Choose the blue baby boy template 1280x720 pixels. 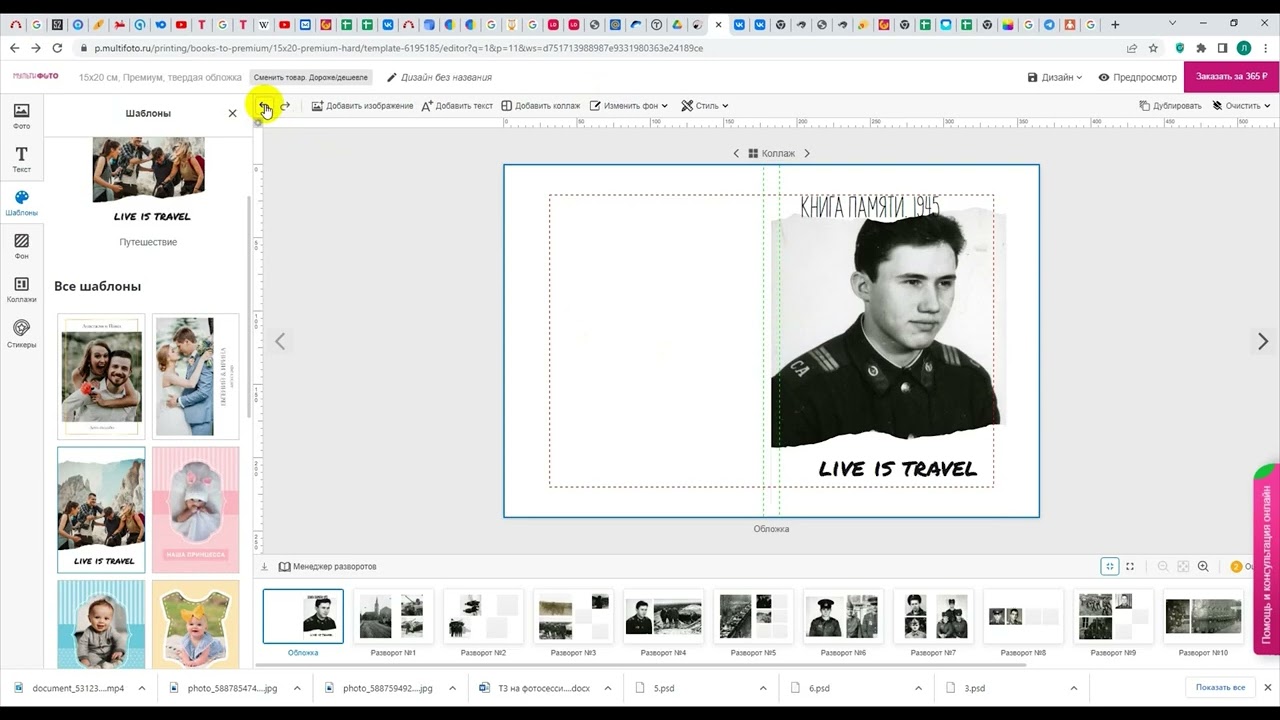(x=101, y=624)
